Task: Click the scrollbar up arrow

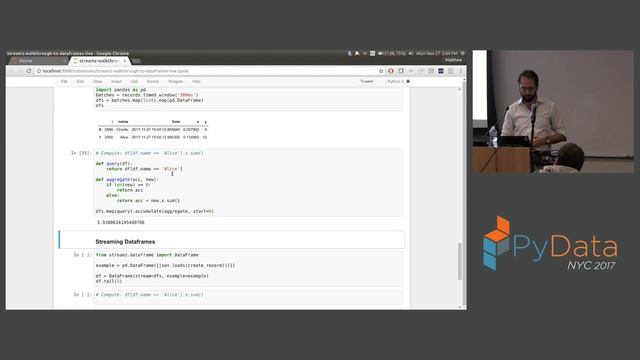Action: click(460, 89)
